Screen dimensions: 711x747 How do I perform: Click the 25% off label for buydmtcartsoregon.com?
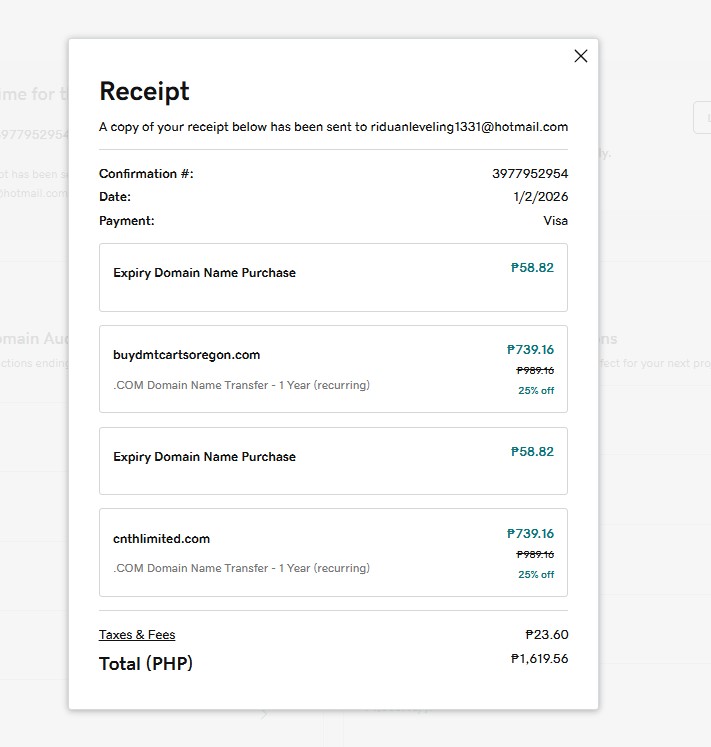(536, 391)
